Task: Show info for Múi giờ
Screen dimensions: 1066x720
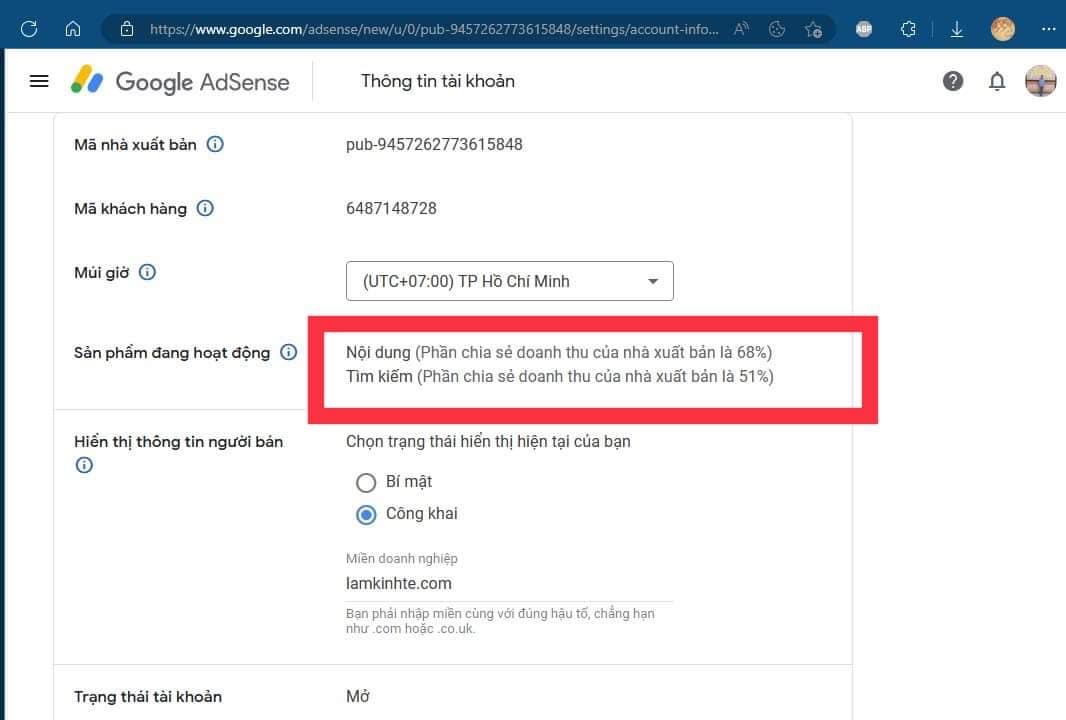Action: point(147,273)
